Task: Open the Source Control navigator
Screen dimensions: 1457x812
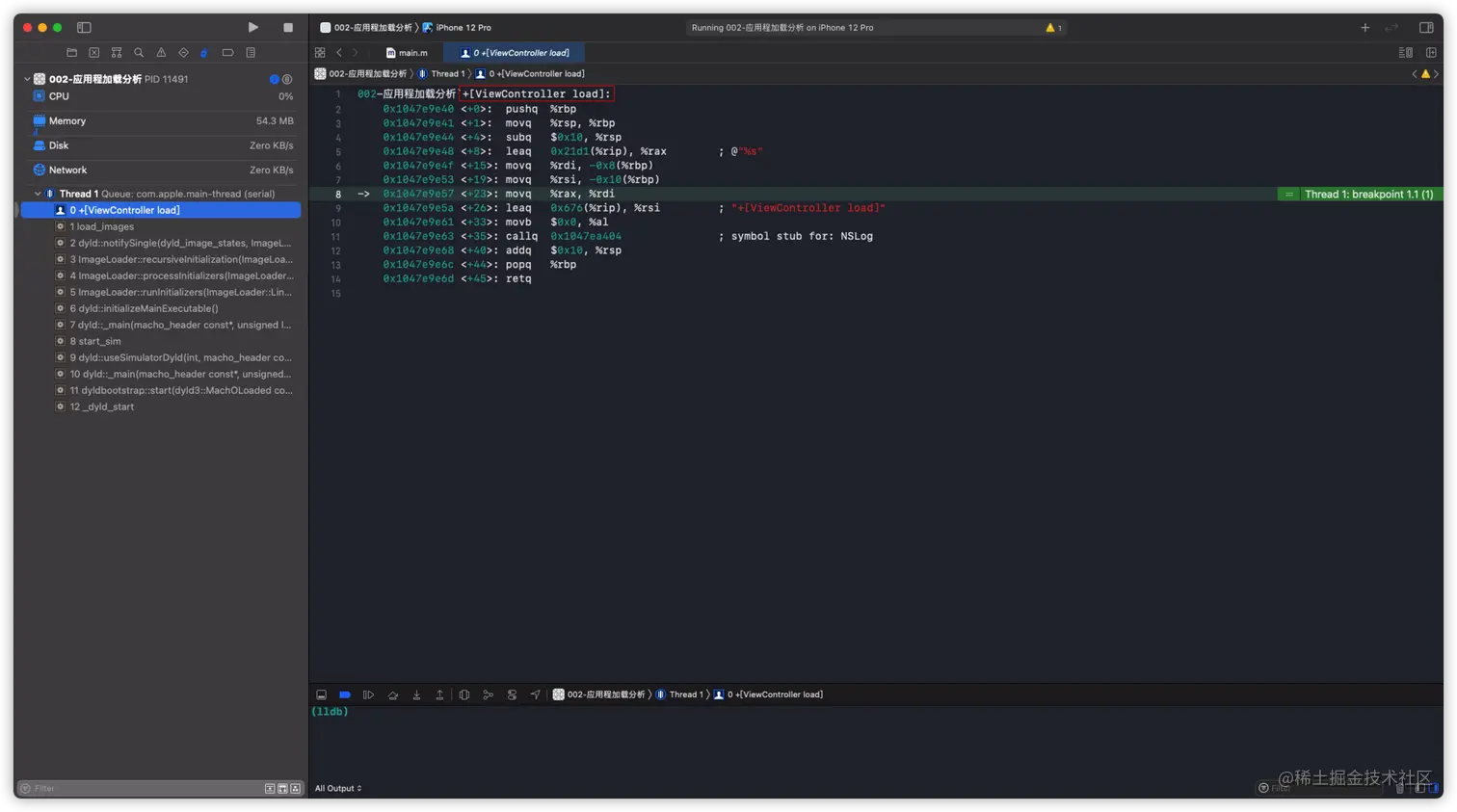Action: tap(94, 53)
